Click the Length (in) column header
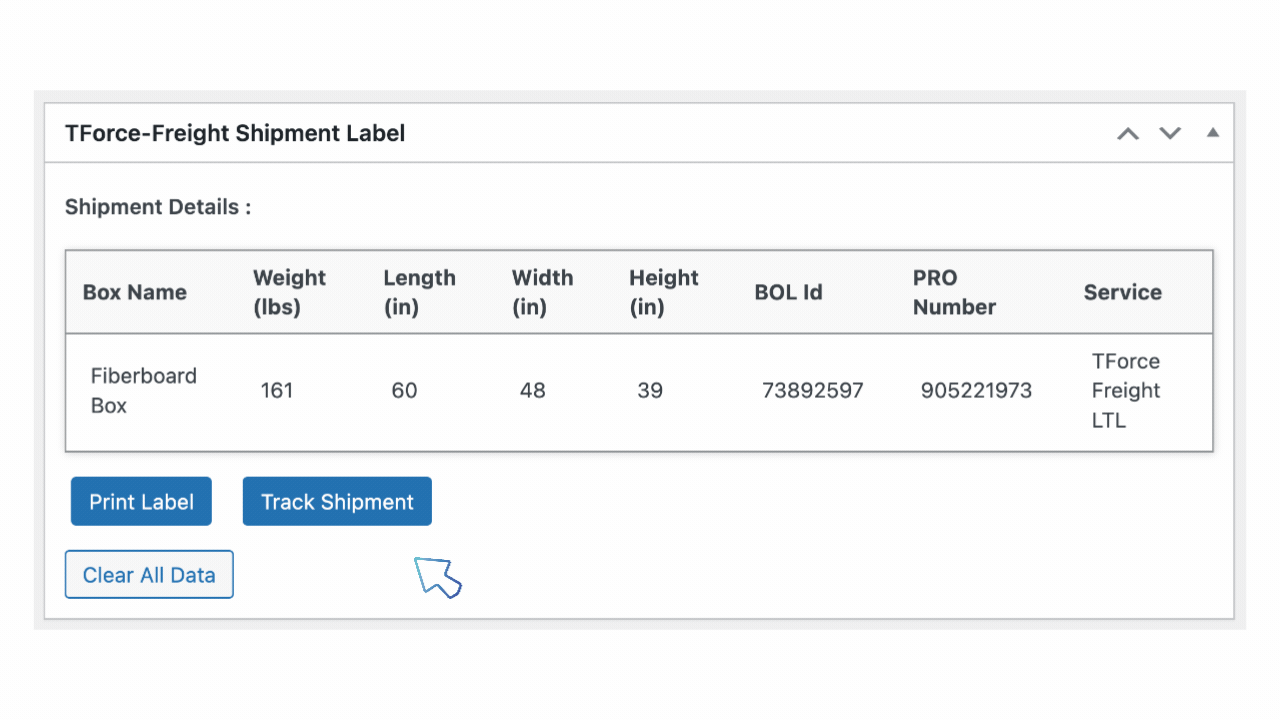 pos(419,292)
